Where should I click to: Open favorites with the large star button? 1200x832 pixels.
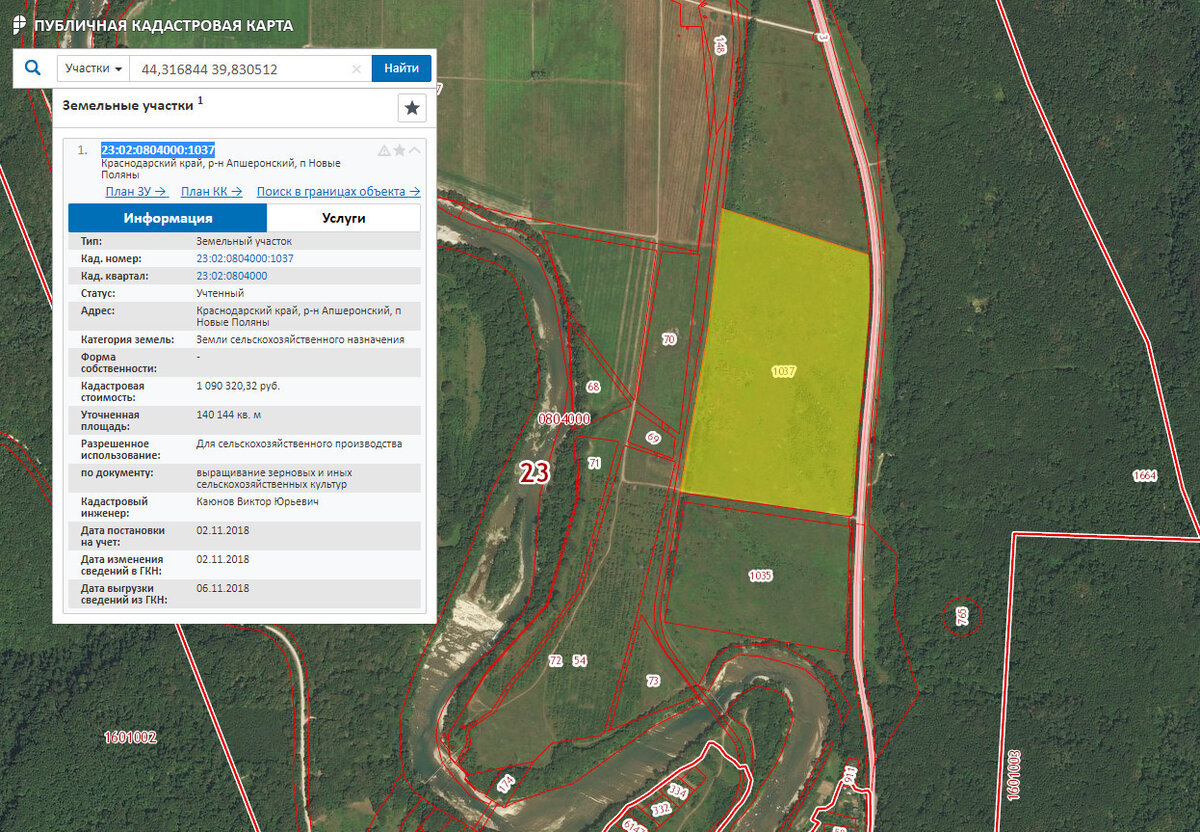point(412,108)
